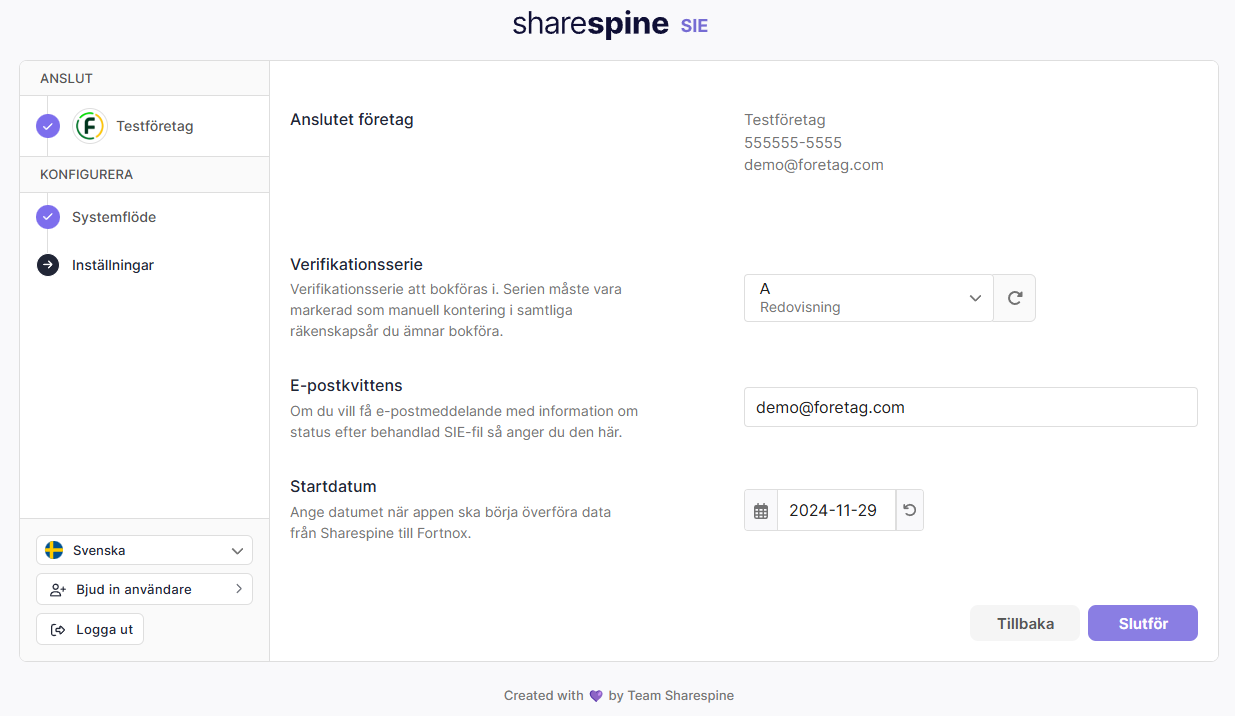Select the Inställningar step
Screen dimensions: 1235x716
(113, 265)
